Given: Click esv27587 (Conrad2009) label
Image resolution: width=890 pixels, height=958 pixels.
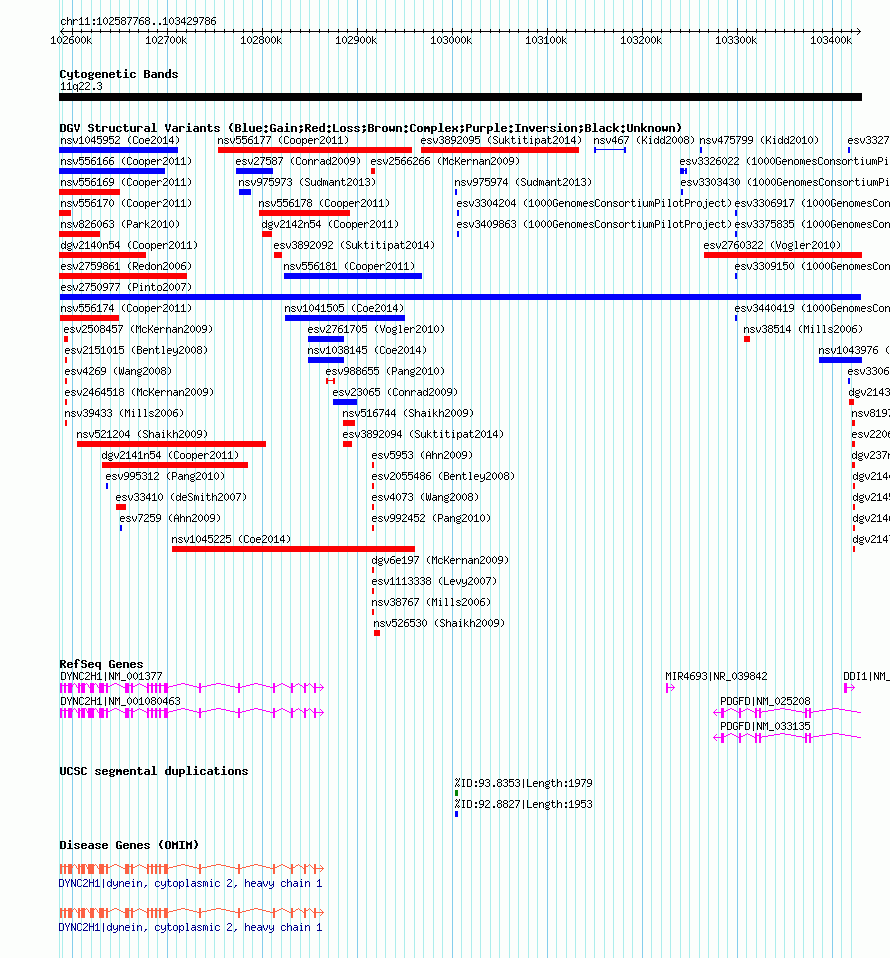Looking at the screenshot, I should (298, 161).
